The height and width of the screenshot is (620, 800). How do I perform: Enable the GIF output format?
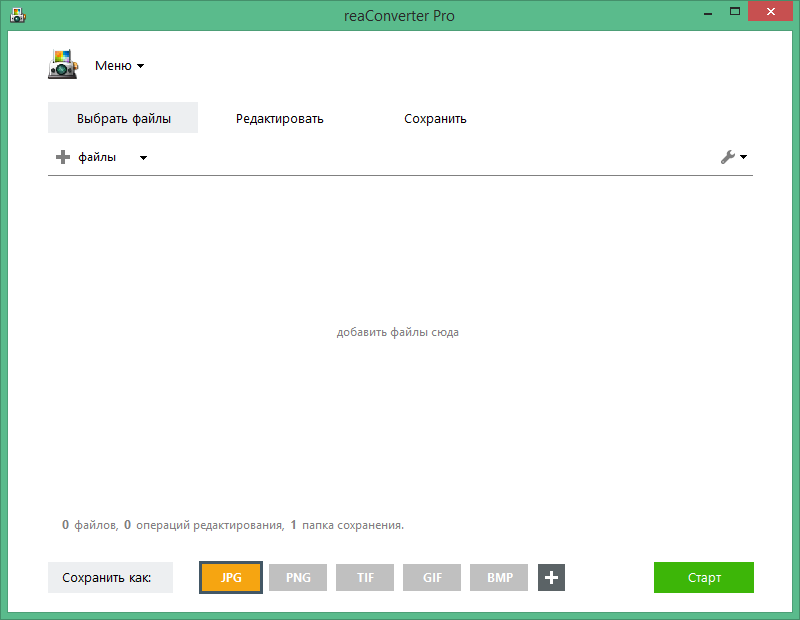click(x=431, y=577)
